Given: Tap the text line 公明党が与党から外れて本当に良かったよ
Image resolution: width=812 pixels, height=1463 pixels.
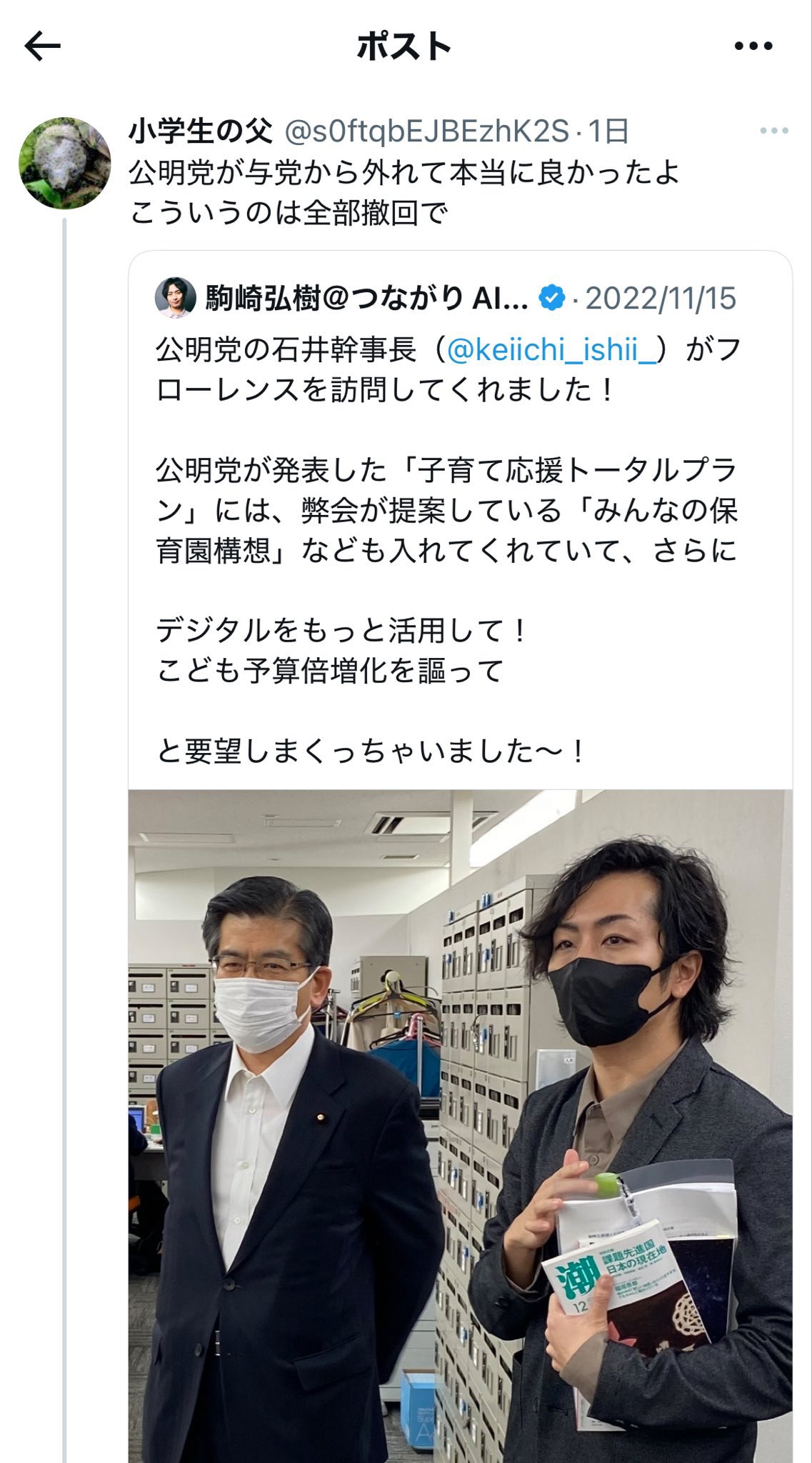Looking at the screenshot, I should (405, 172).
